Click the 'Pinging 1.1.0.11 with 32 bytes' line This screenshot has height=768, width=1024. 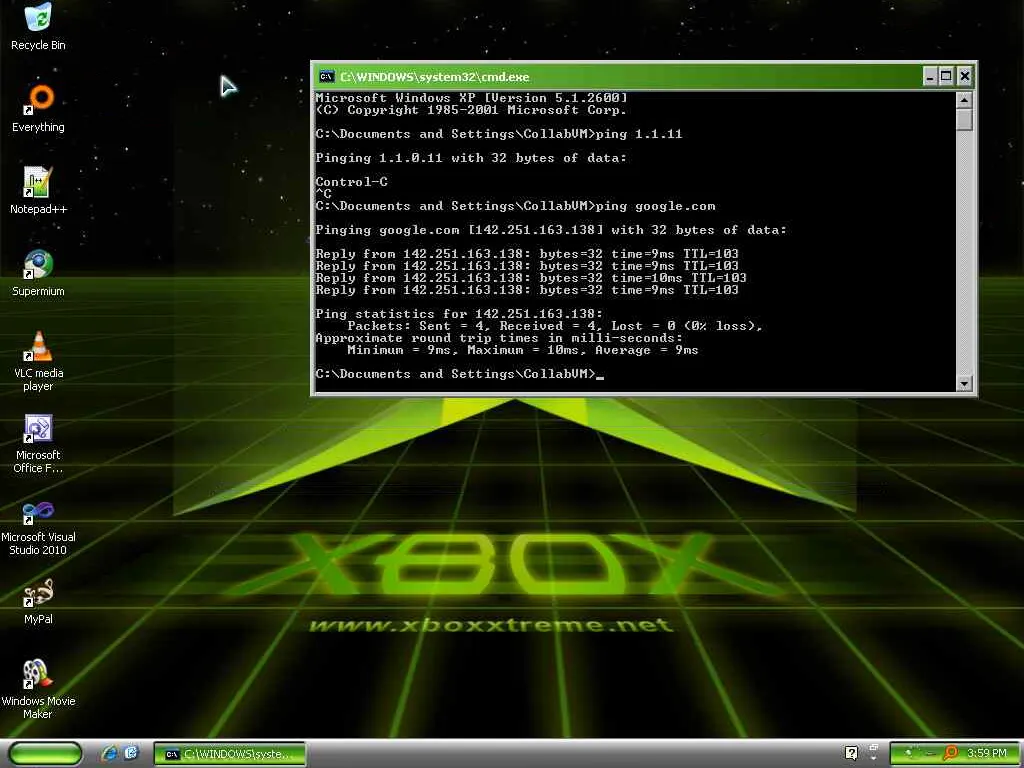pos(471,158)
